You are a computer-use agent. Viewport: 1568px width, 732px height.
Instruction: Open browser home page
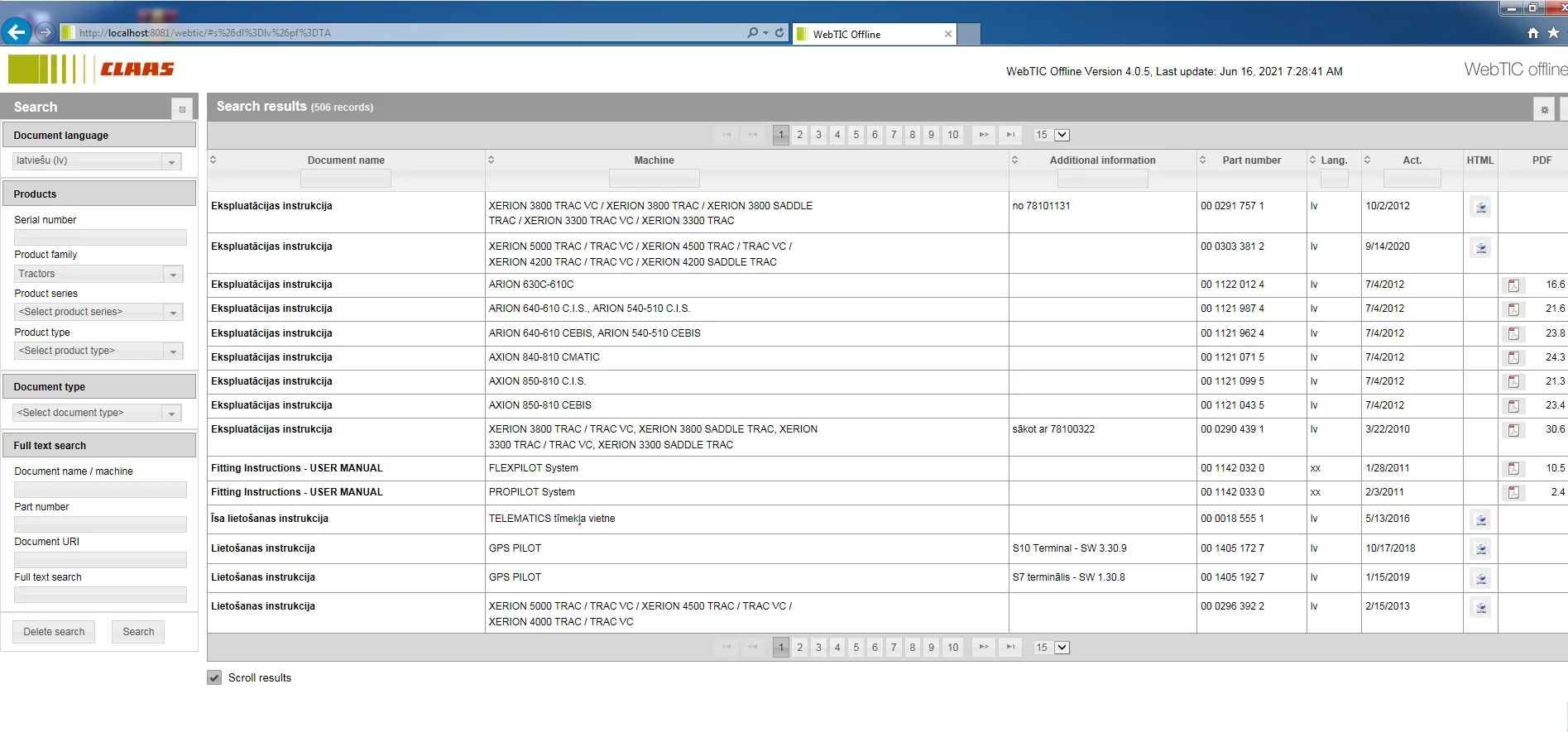pos(1533,33)
